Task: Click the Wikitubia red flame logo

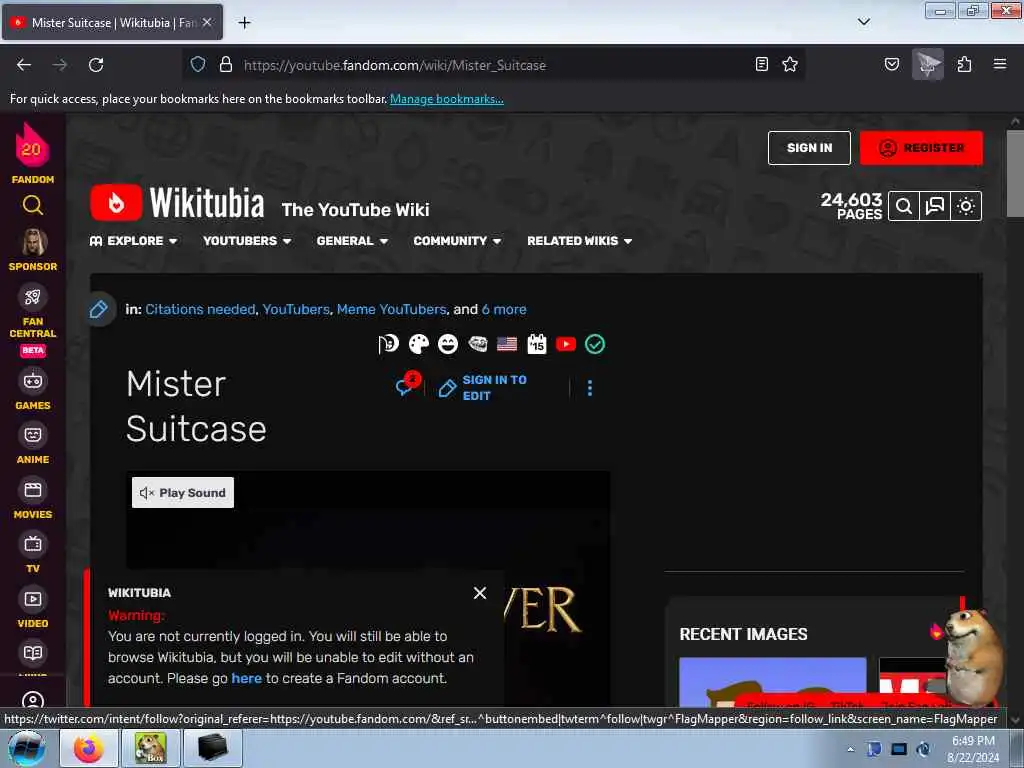Action: [116, 202]
